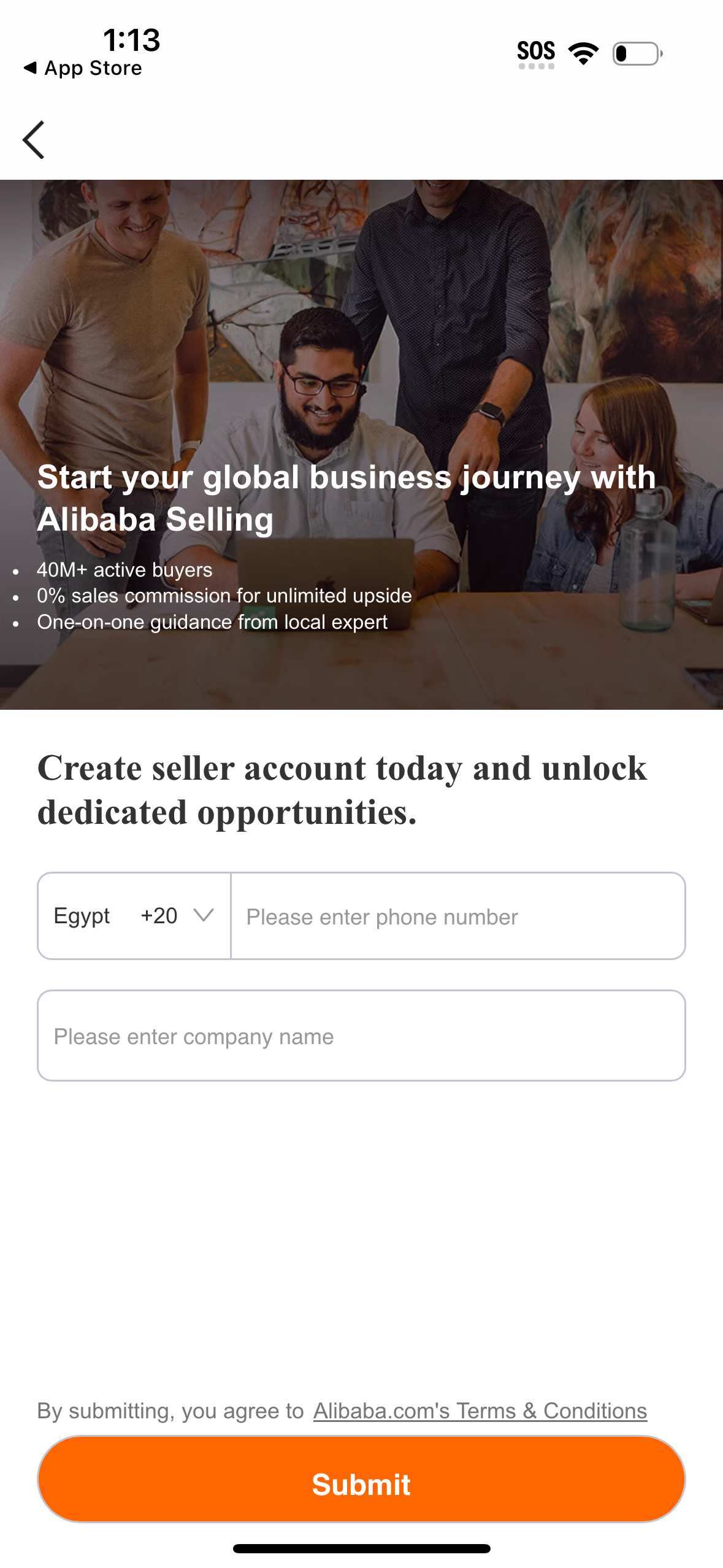The image size is (723, 1568).
Task: Change the +20 dialing code
Action: [158, 915]
